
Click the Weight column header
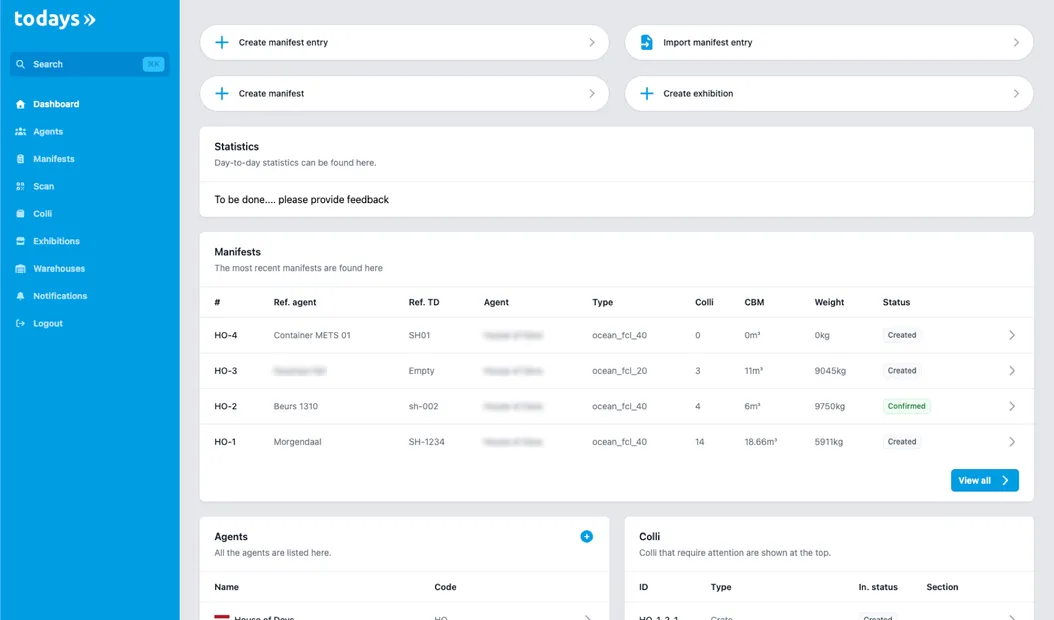829,303
